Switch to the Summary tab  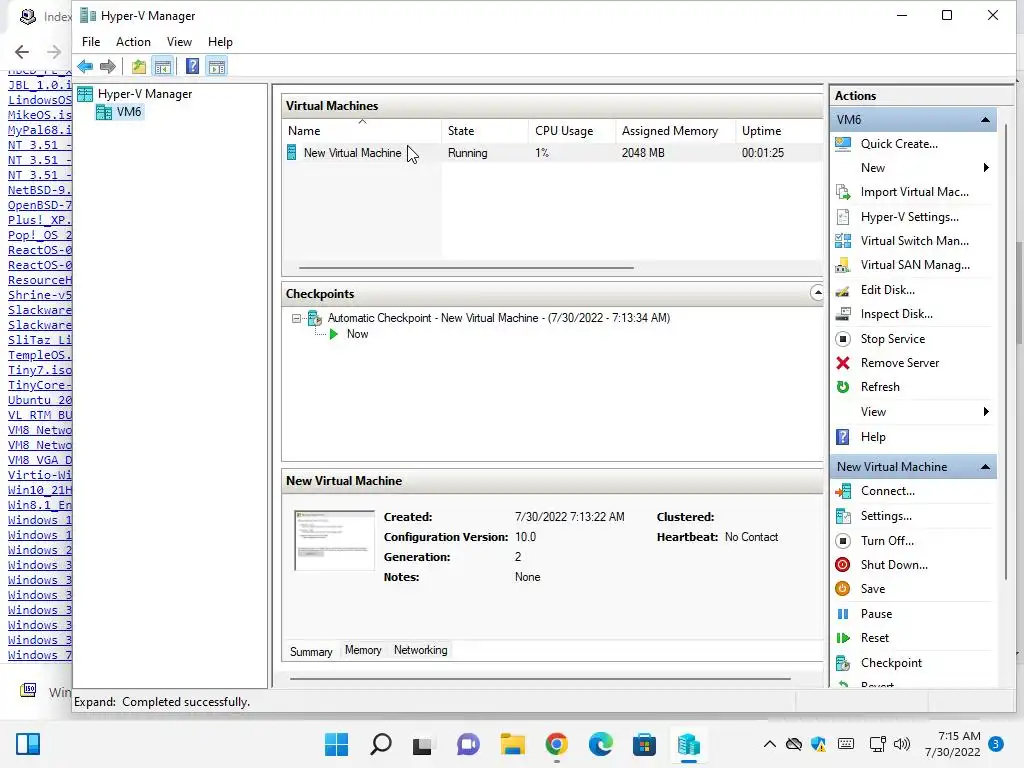(x=311, y=652)
